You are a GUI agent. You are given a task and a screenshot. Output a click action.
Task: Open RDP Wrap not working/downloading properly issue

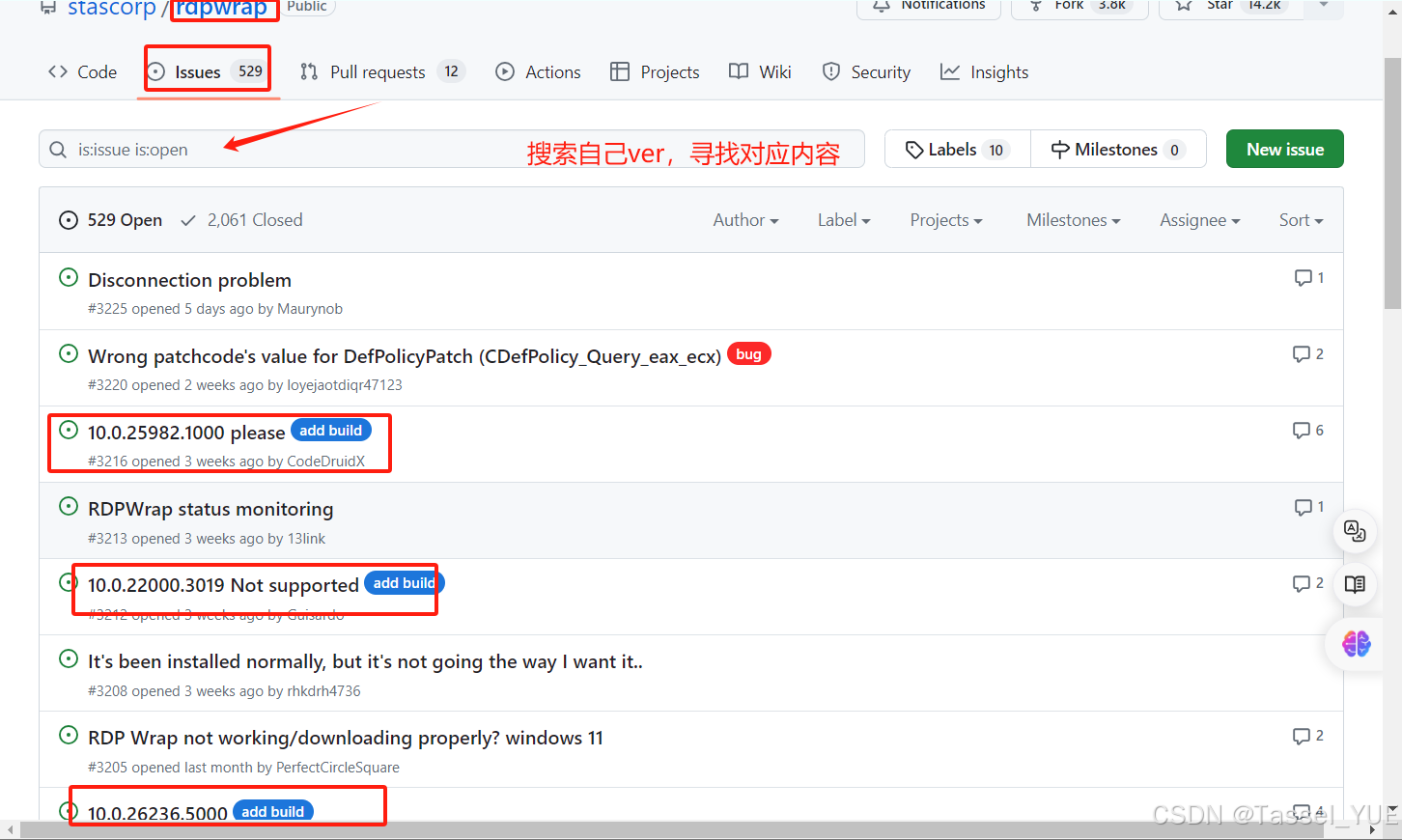point(346,738)
